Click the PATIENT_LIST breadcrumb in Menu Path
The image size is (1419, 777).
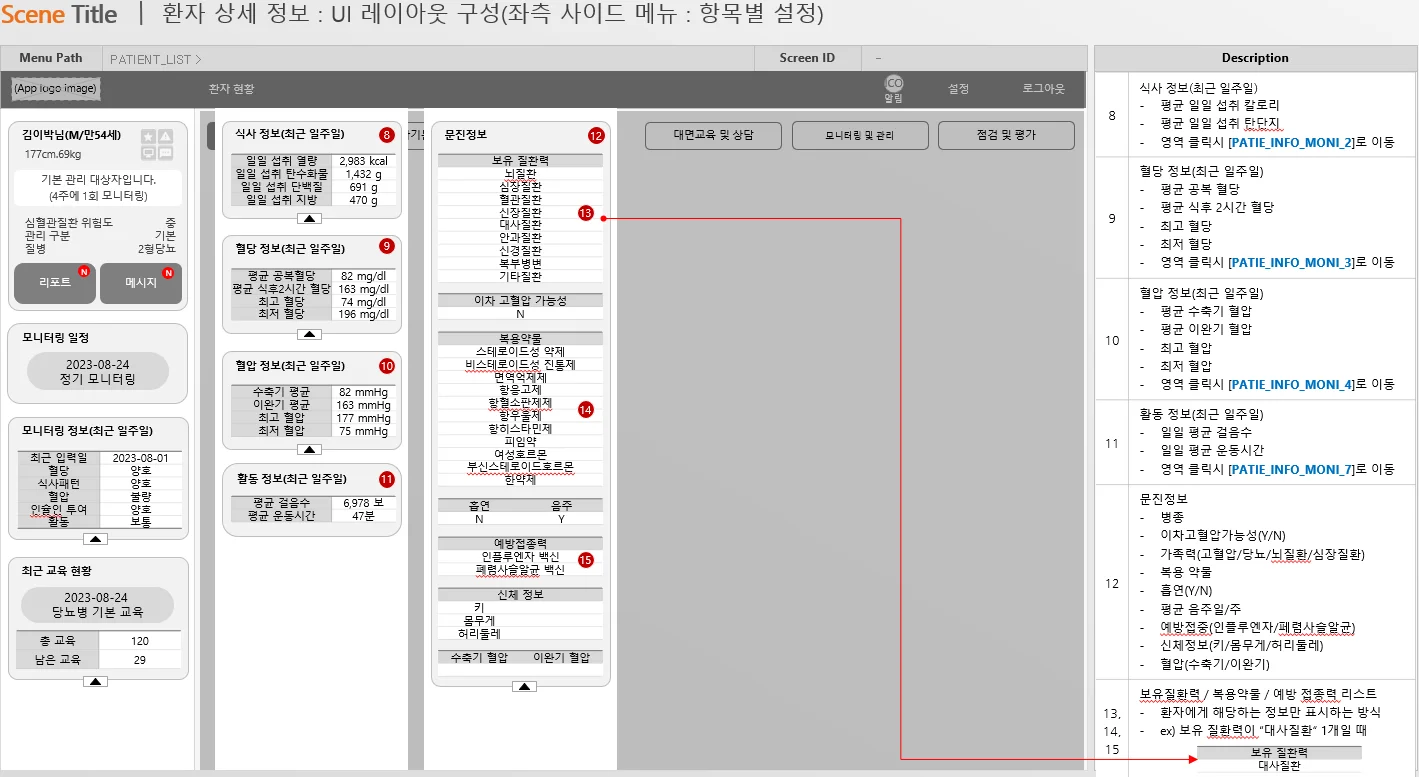[x=155, y=59]
